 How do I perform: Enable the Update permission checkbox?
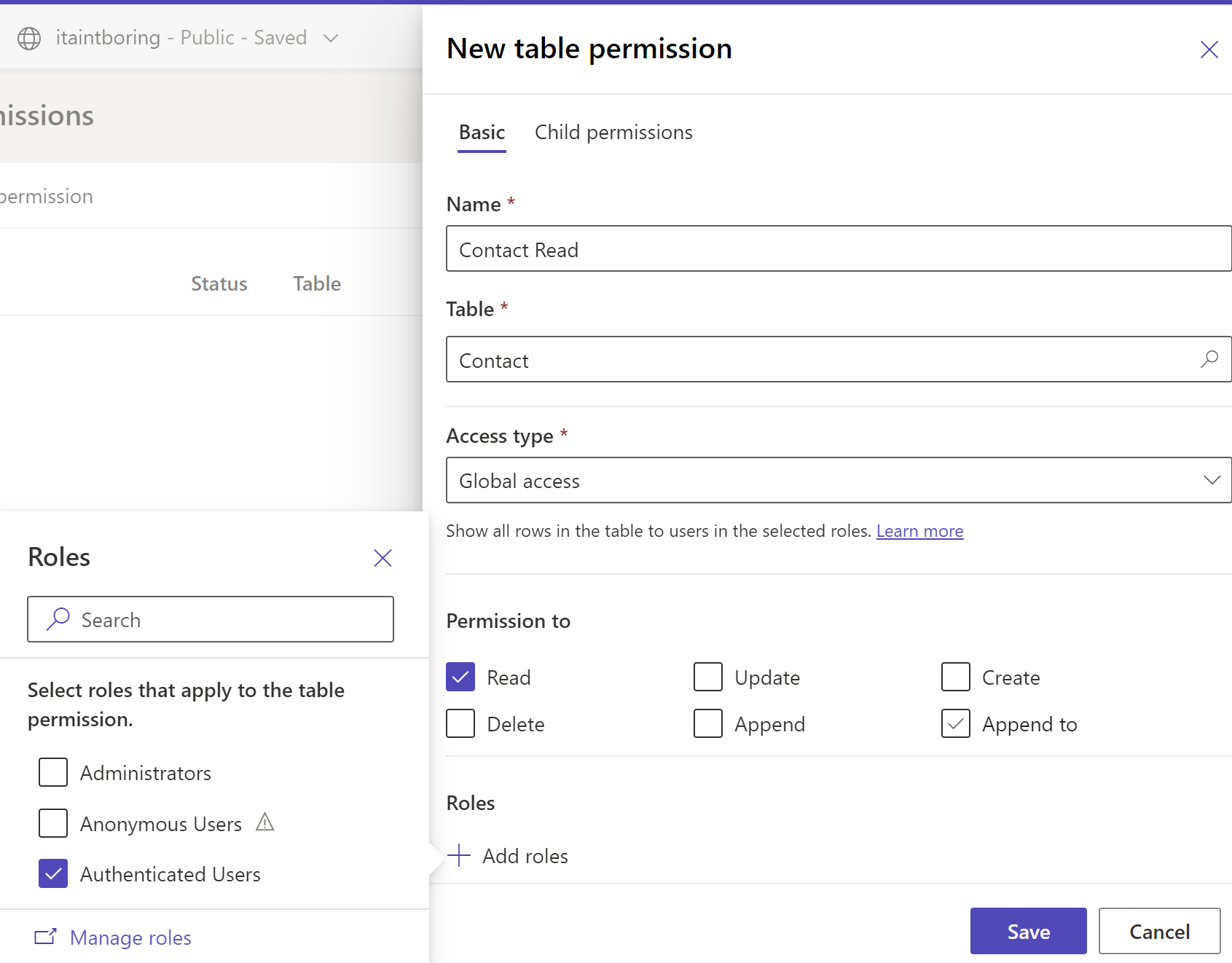pyautogui.click(x=707, y=677)
